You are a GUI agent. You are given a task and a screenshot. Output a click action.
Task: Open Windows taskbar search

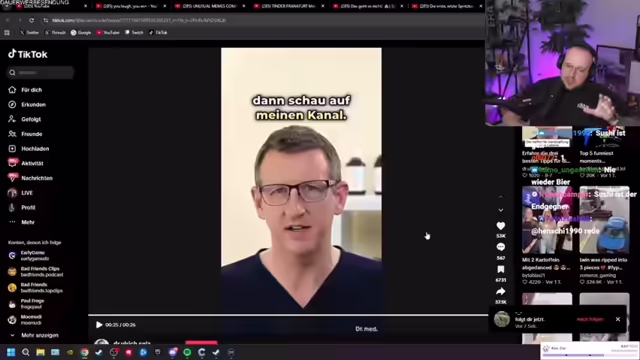click(x=26, y=352)
